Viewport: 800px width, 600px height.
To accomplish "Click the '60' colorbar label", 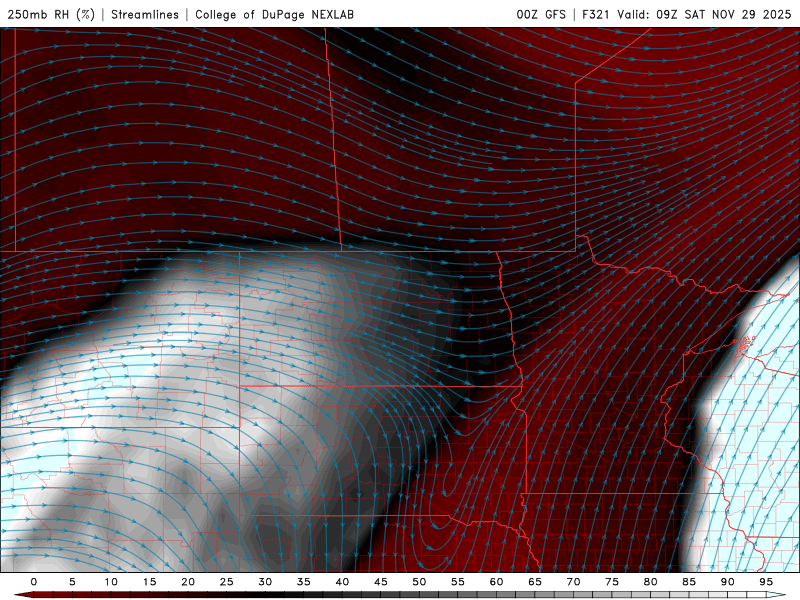I will (x=496, y=582).
